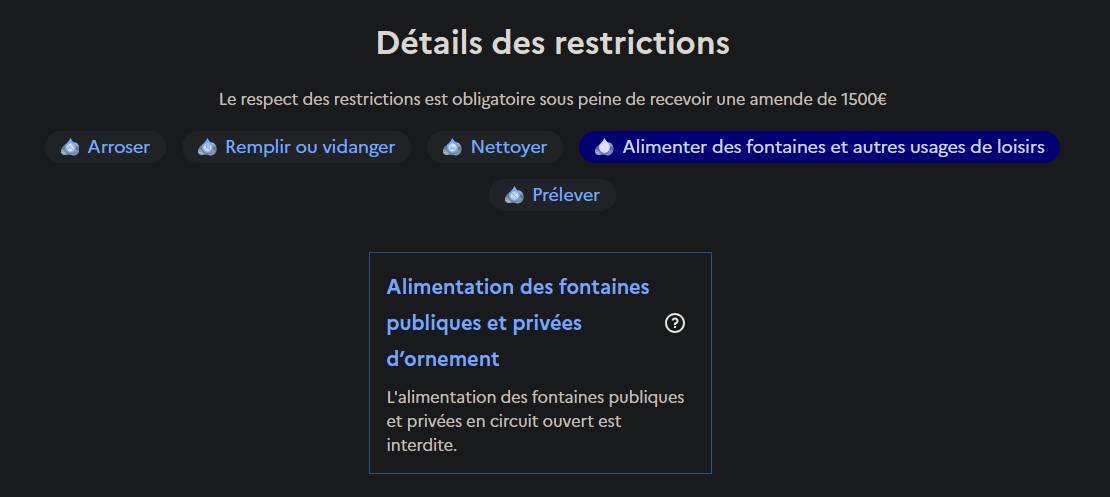
Task: Click the "publiques et privées" title line
Action: pos(484,323)
